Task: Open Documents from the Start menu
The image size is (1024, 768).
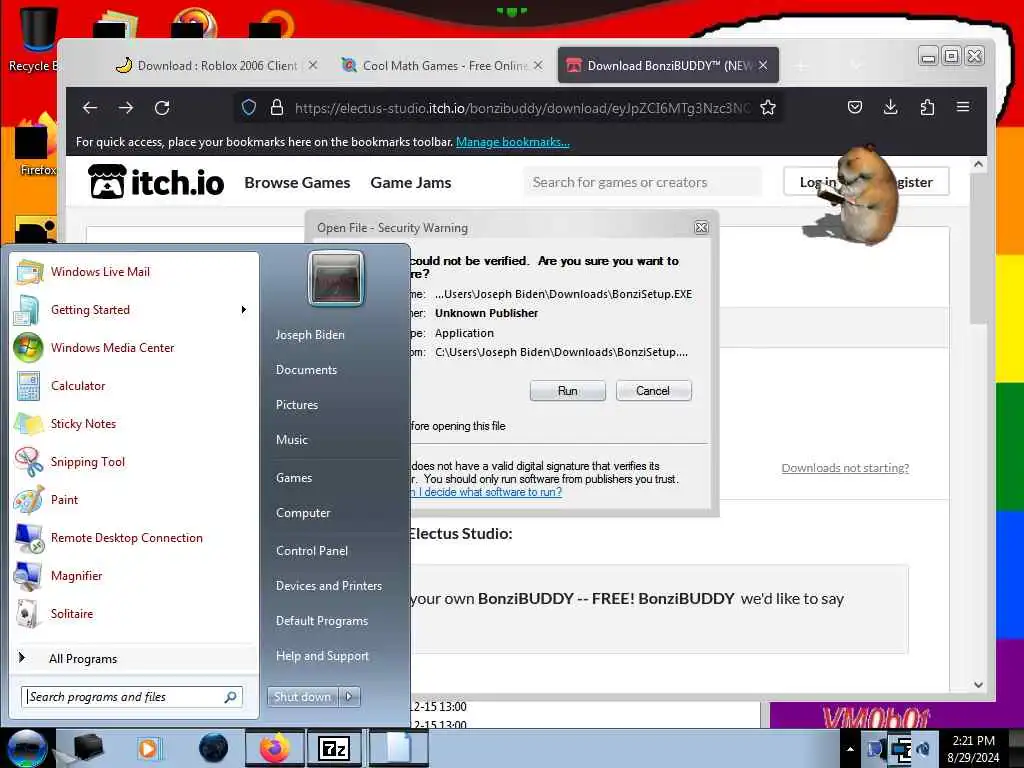Action: pos(306,370)
